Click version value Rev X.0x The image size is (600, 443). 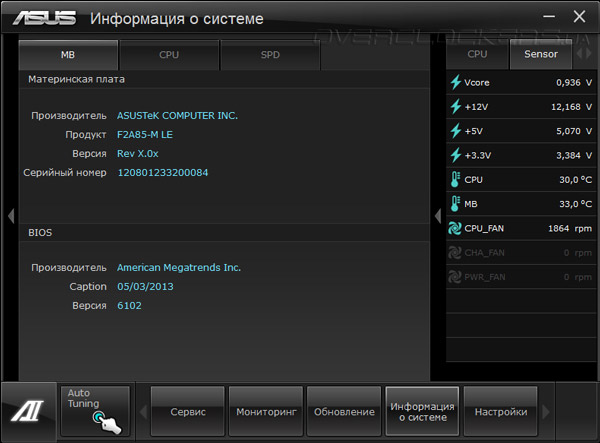(137, 154)
